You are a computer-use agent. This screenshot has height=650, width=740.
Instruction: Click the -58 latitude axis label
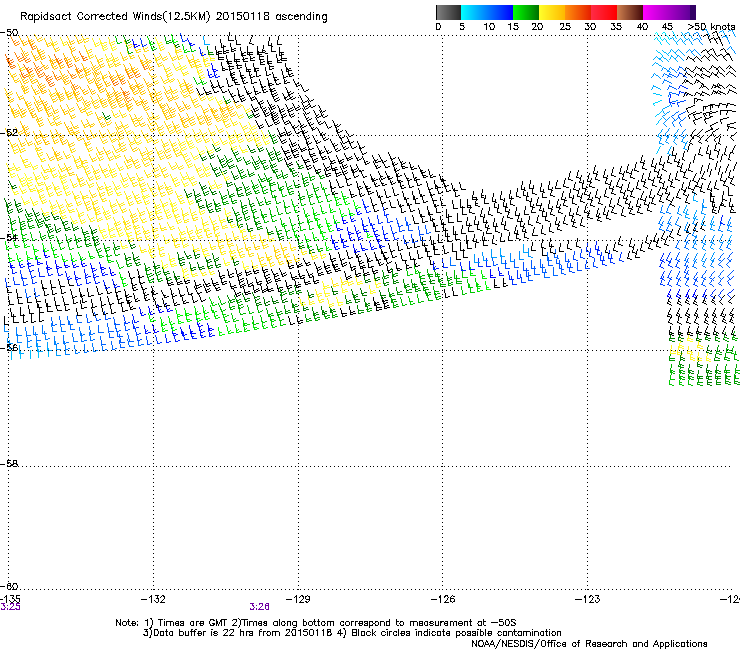9,464
